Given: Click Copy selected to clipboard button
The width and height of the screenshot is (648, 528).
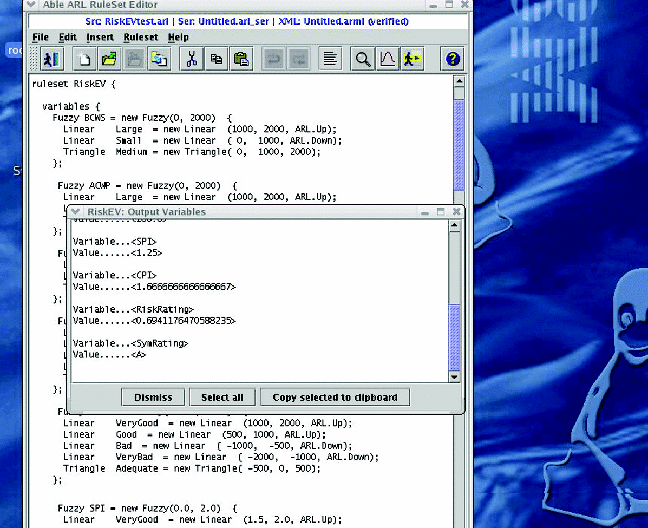Looking at the screenshot, I should (x=334, y=397).
